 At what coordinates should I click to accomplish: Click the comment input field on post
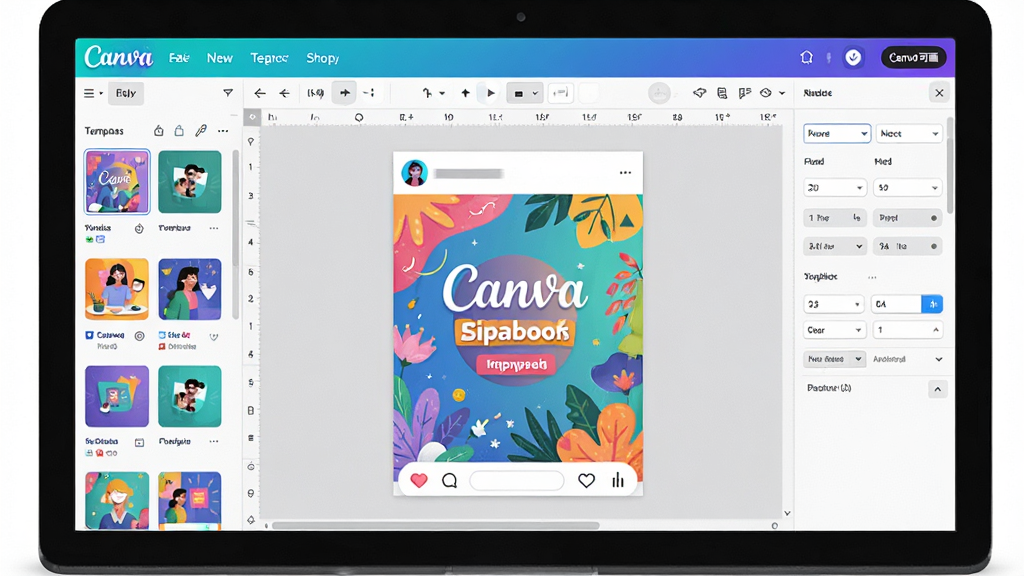[x=517, y=481]
